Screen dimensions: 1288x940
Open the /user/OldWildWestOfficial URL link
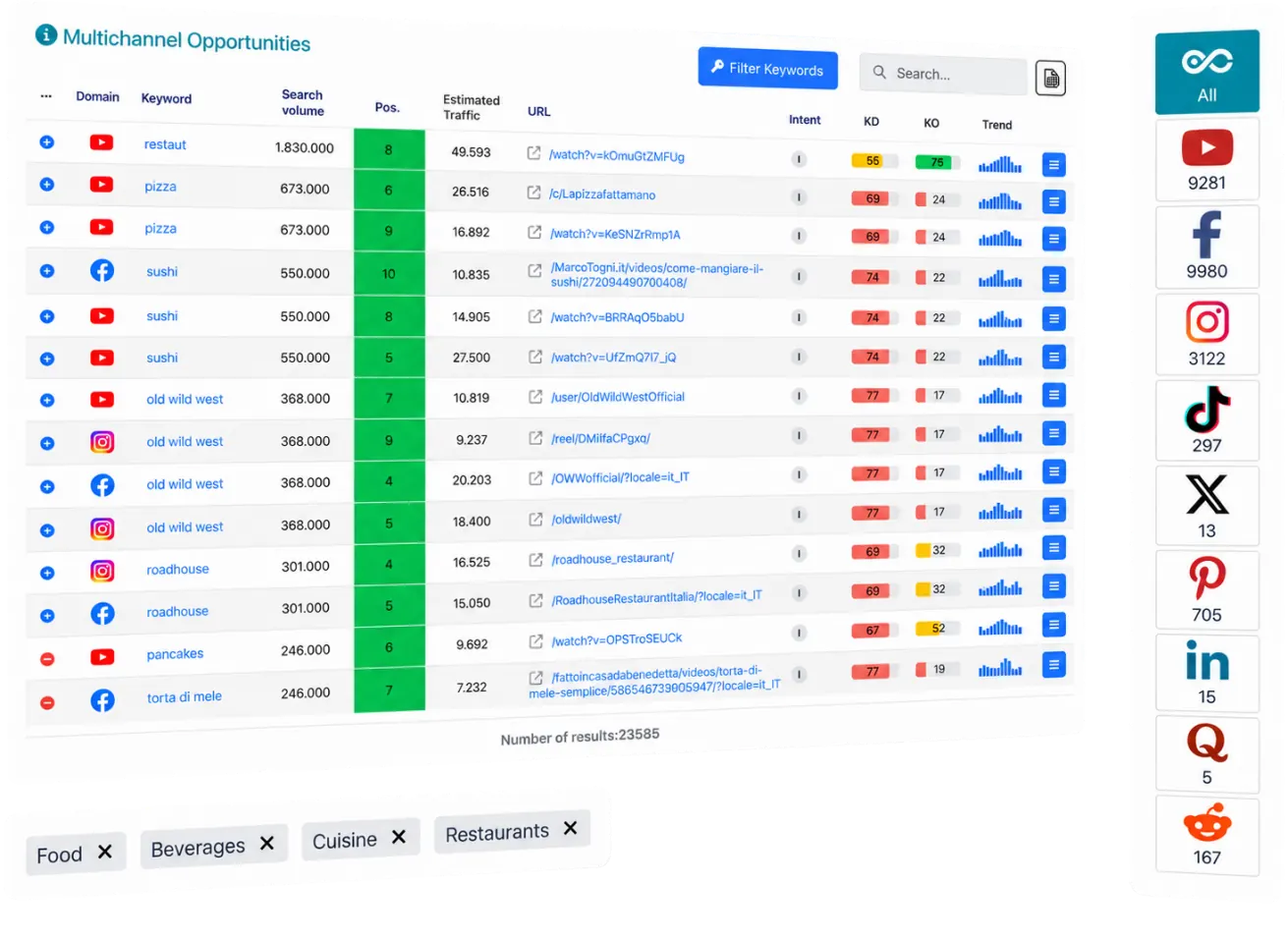[x=618, y=397]
